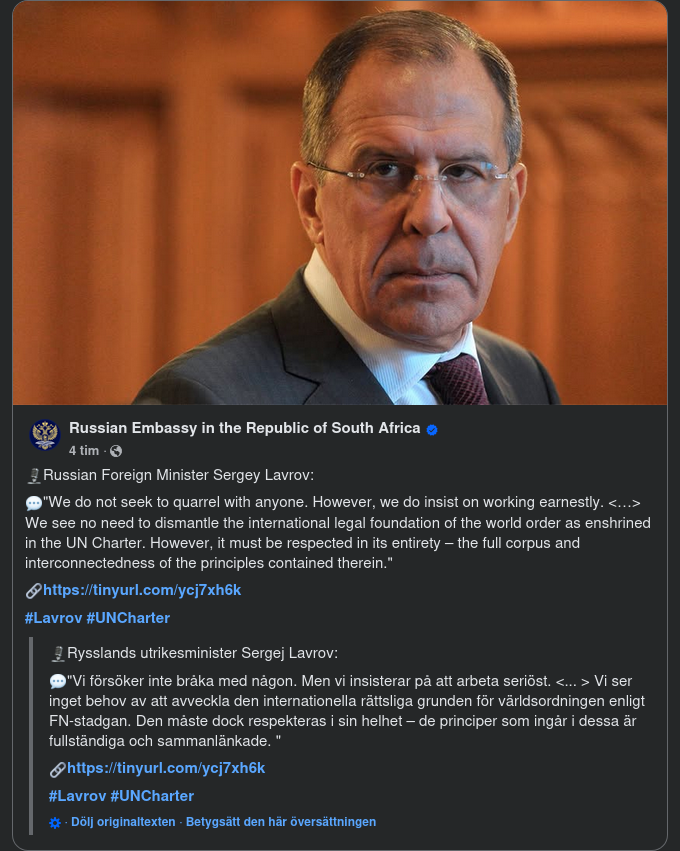Click the globe public-audience icon
The width and height of the screenshot is (680, 851).
[x=116, y=451]
